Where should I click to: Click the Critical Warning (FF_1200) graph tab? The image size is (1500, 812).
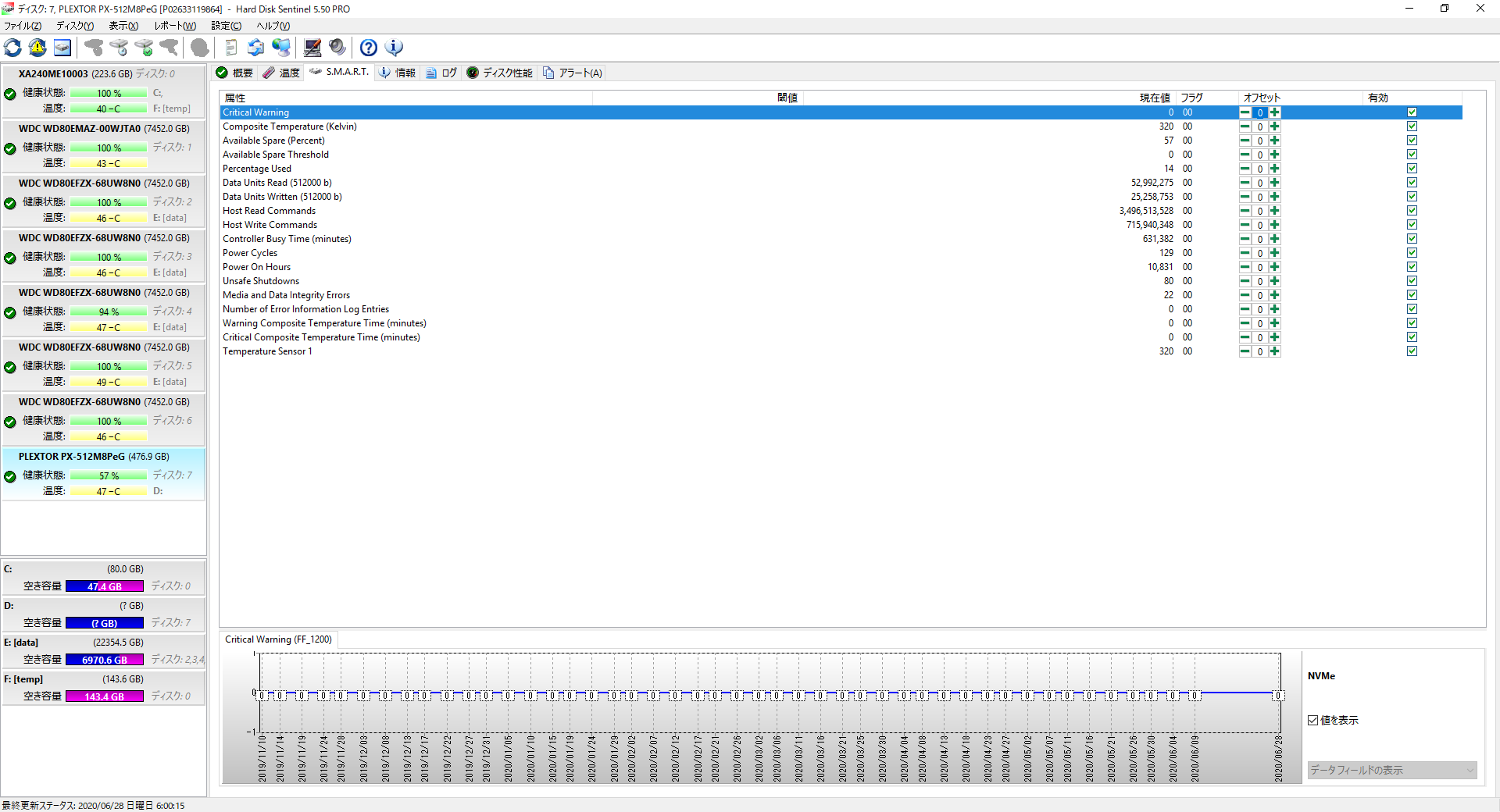tap(278, 639)
